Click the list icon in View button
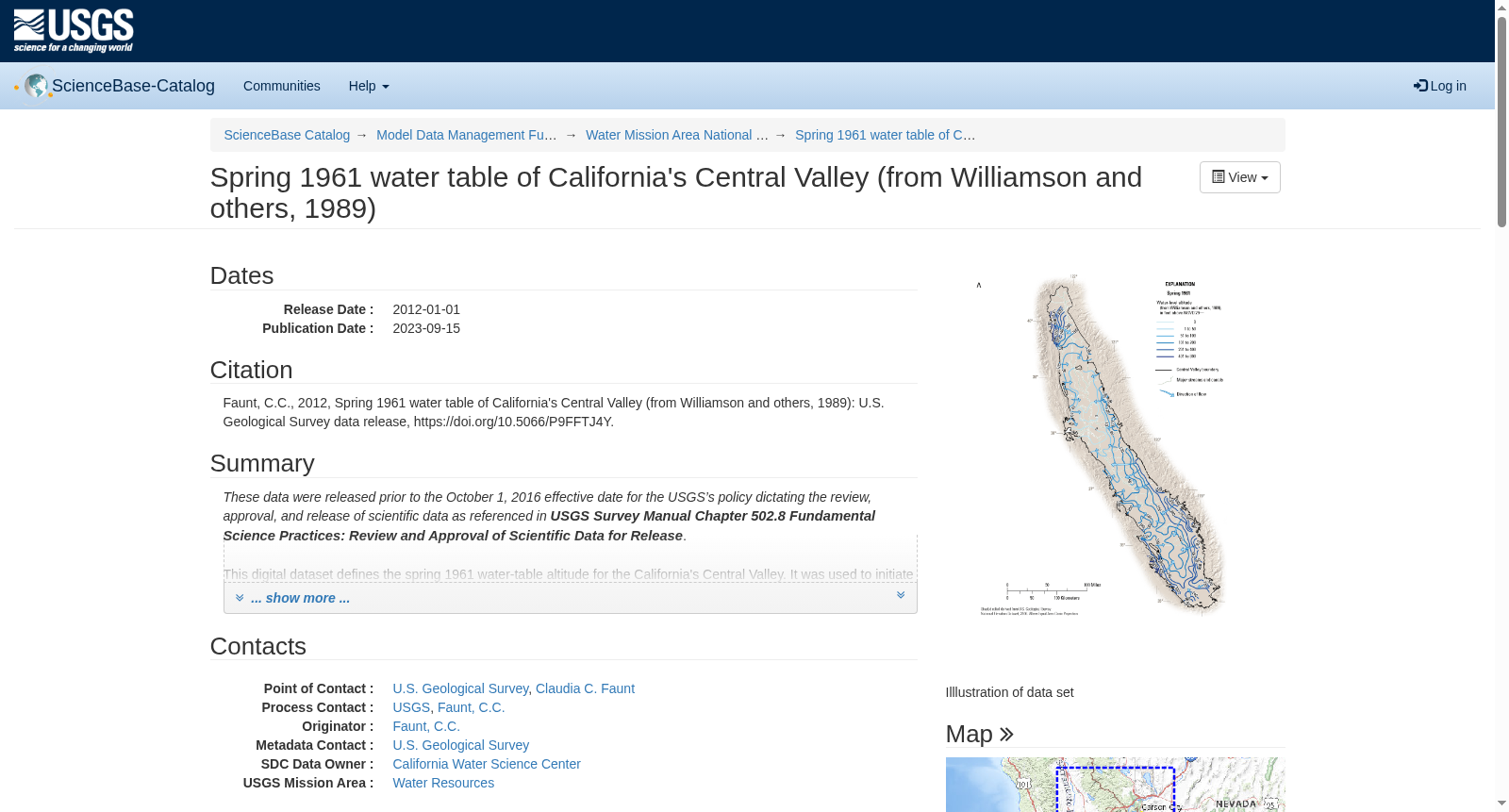Screen dimensions: 1509x812 point(1219,177)
